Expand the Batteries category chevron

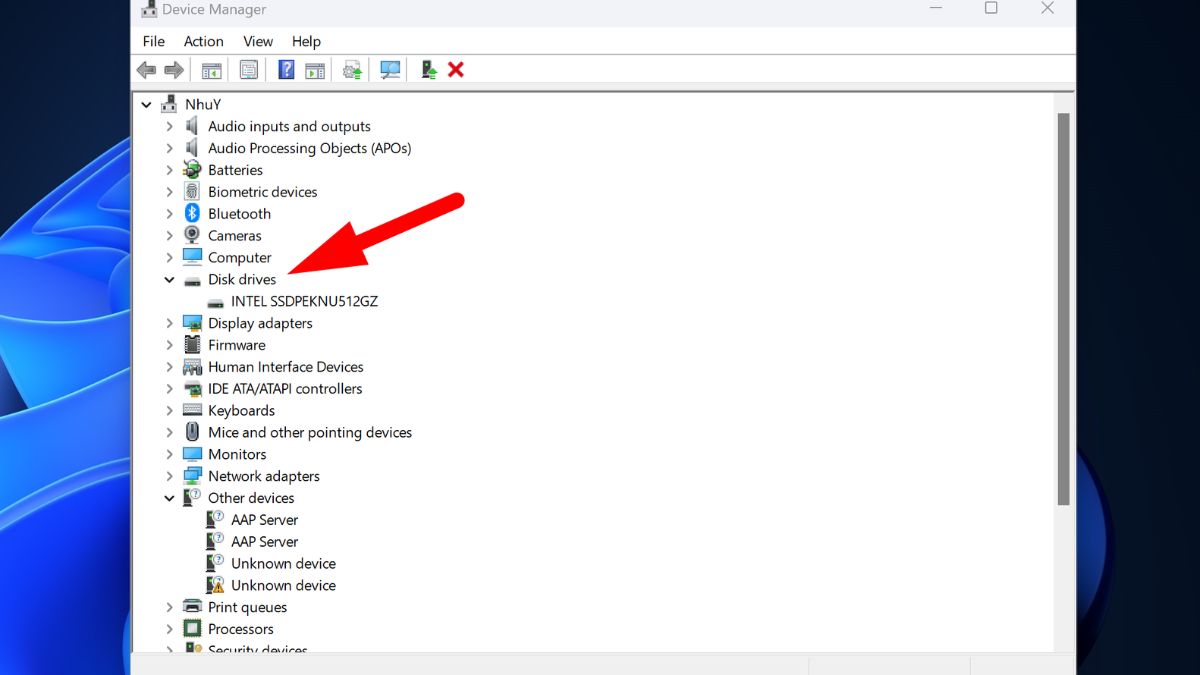pos(169,170)
